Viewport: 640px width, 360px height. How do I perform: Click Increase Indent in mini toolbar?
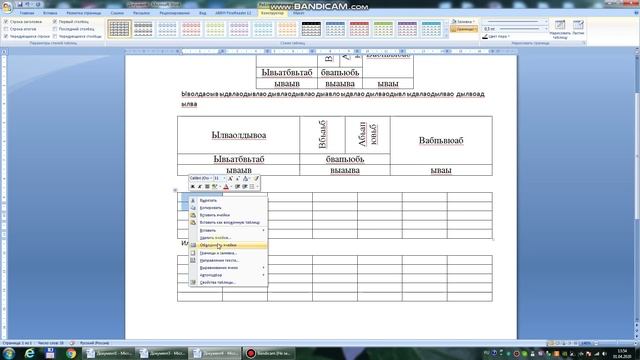pyautogui.click(x=244, y=187)
